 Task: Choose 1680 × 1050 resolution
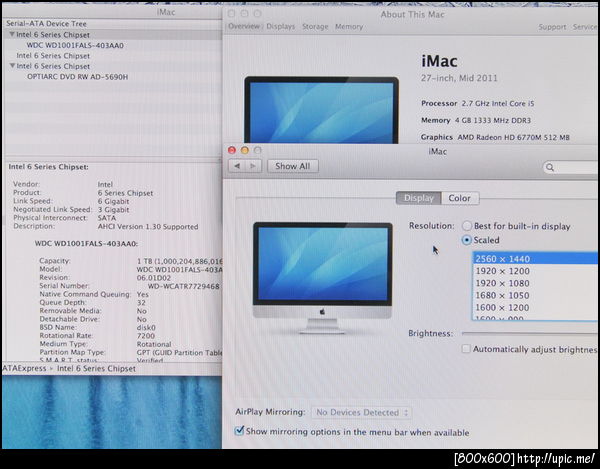(x=535, y=295)
